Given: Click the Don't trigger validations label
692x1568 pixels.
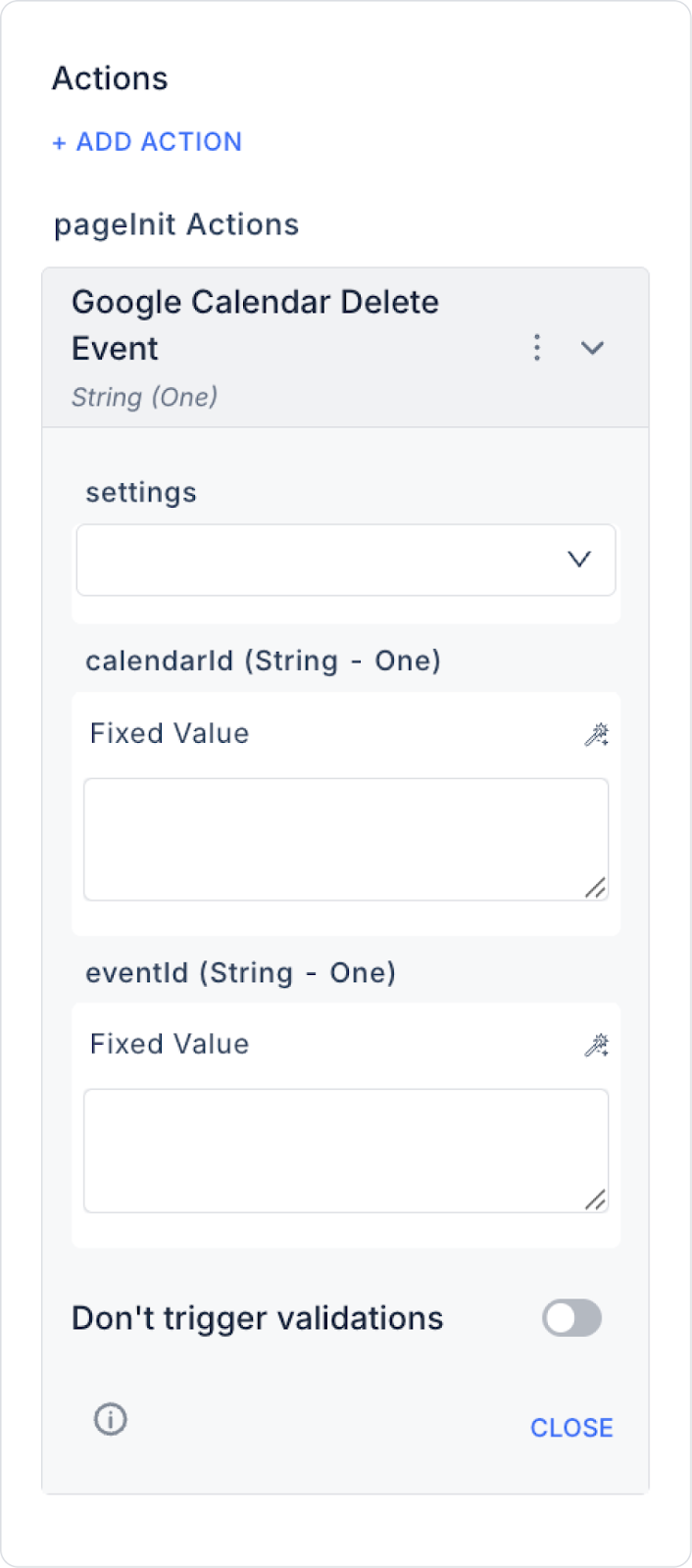Looking at the screenshot, I should [x=258, y=1318].
